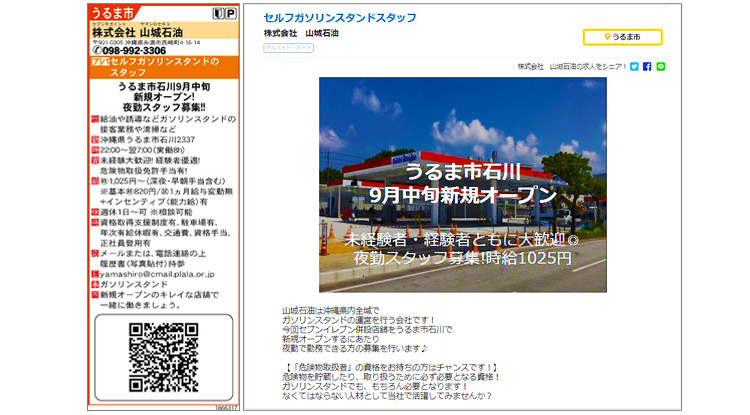Image resolution: width=750 pixels, height=415 pixels.
Task: Click the Facebook share icon
Action: tap(647, 66)
